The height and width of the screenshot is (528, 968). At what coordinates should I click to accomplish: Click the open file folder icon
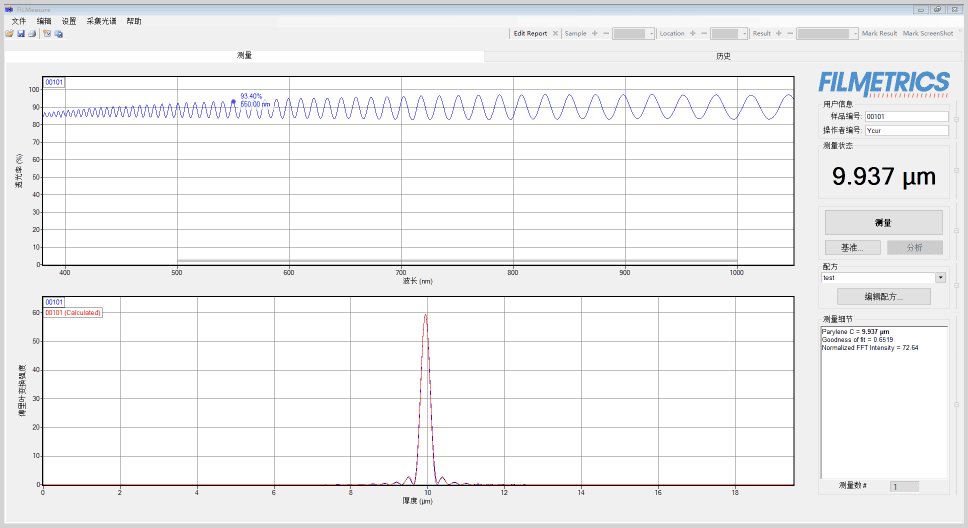[9, 34]
